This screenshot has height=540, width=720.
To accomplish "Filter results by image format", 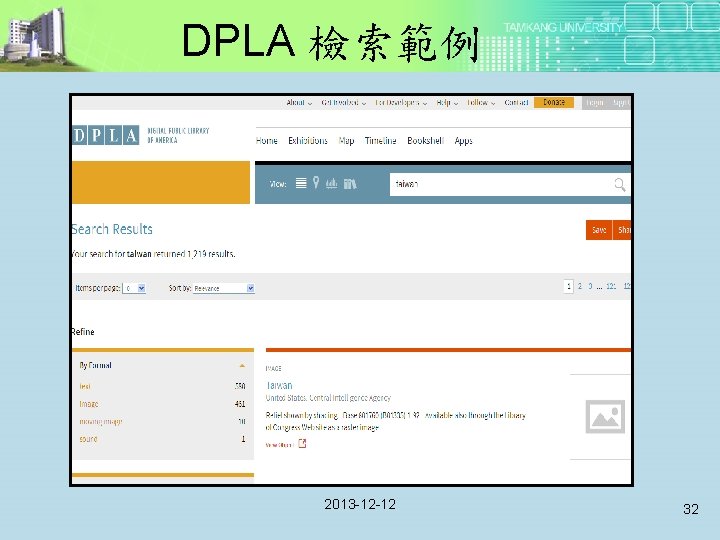I will pyautogui.click(x=89, y=404).
